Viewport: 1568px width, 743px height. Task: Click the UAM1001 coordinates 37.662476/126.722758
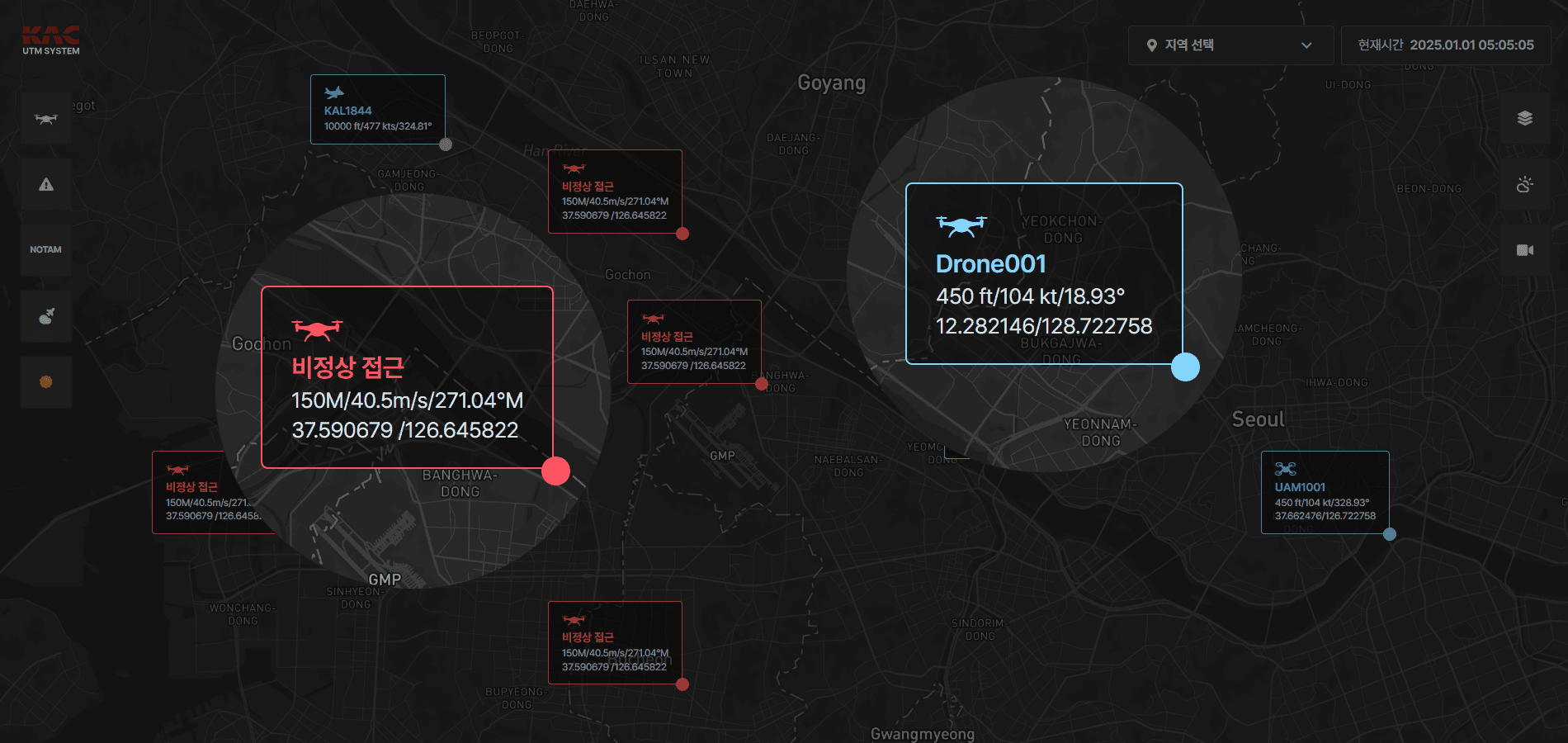1325,516
